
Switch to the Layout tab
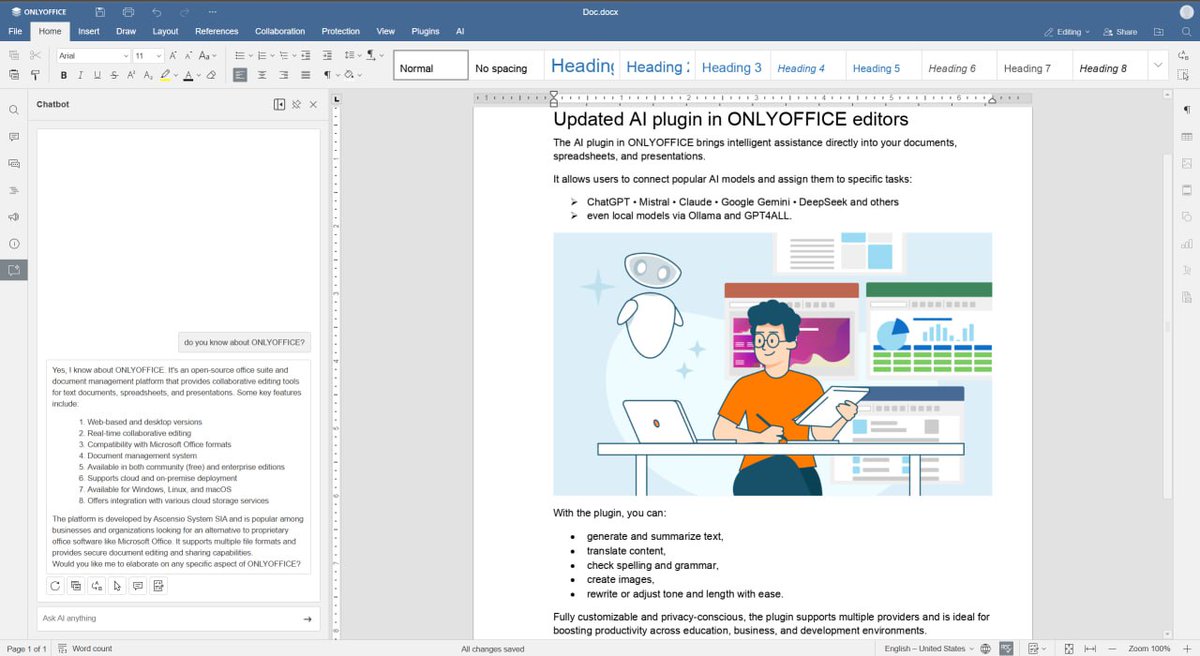(x=165, y=32)
